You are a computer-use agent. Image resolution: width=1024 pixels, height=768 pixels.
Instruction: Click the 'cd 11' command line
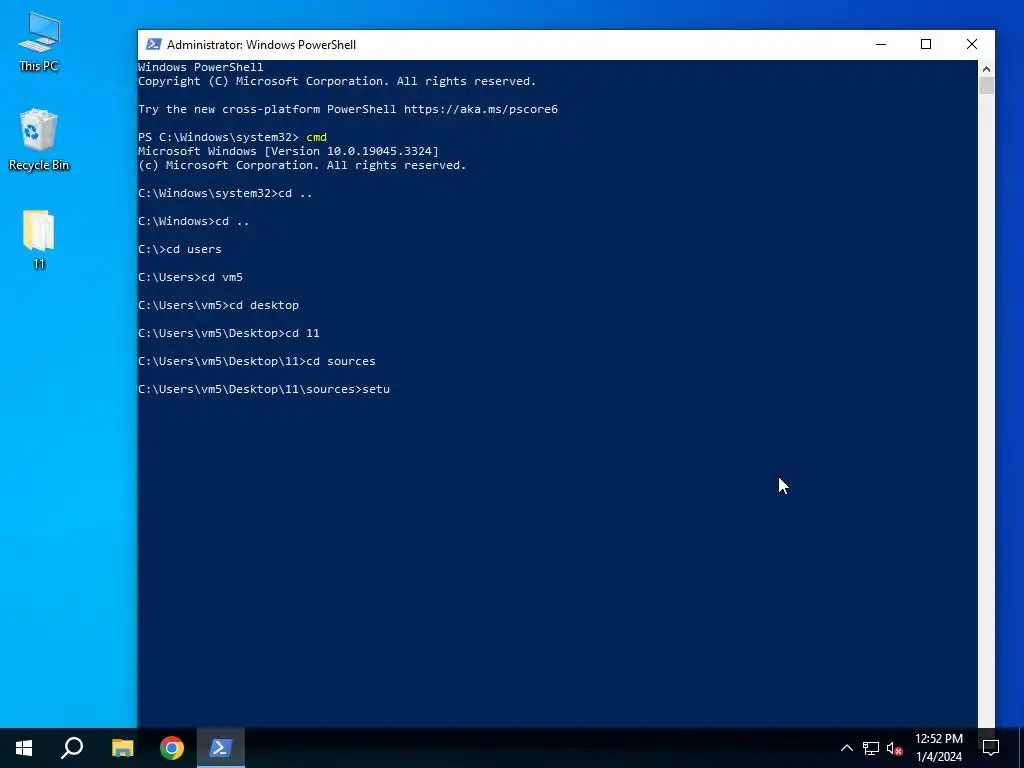[x=229, y=333]
